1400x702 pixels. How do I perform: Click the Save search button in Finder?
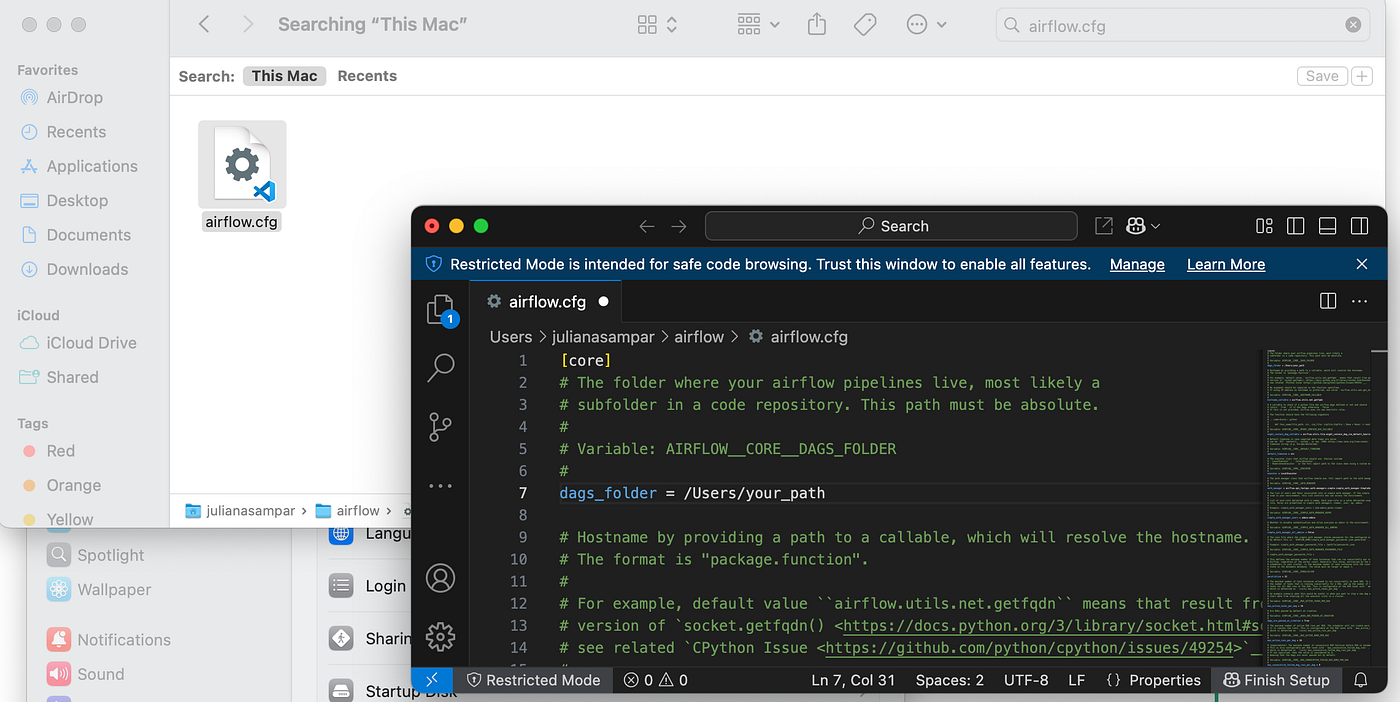point(1322,76)
